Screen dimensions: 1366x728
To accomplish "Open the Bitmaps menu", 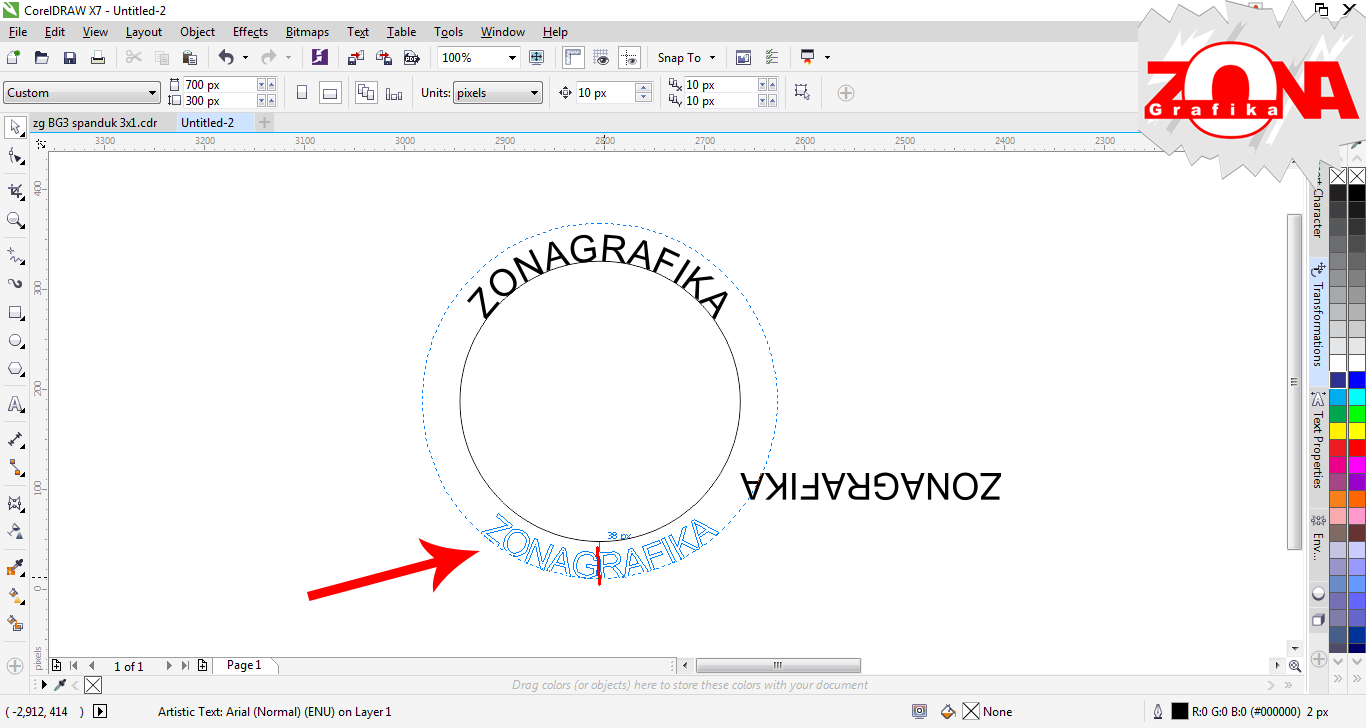I will (307, 32).
